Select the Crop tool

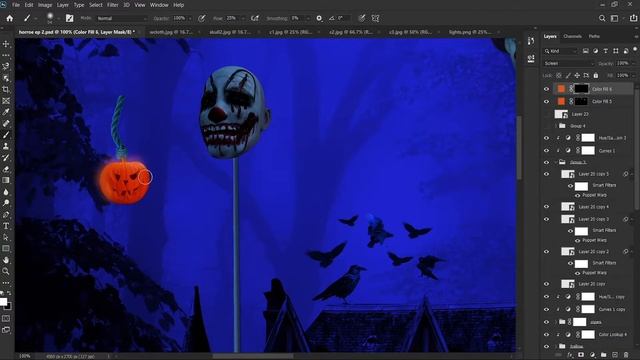coord(6,89)
